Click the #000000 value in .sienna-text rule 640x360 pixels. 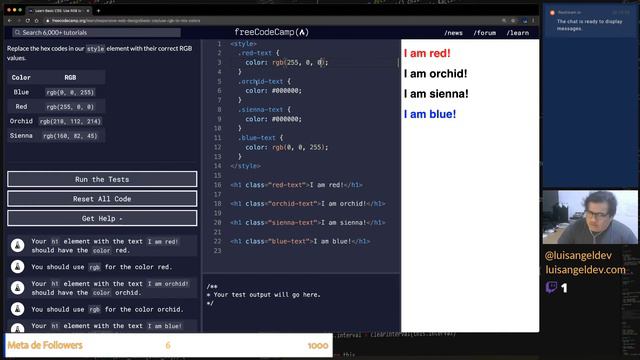point(287,119)
